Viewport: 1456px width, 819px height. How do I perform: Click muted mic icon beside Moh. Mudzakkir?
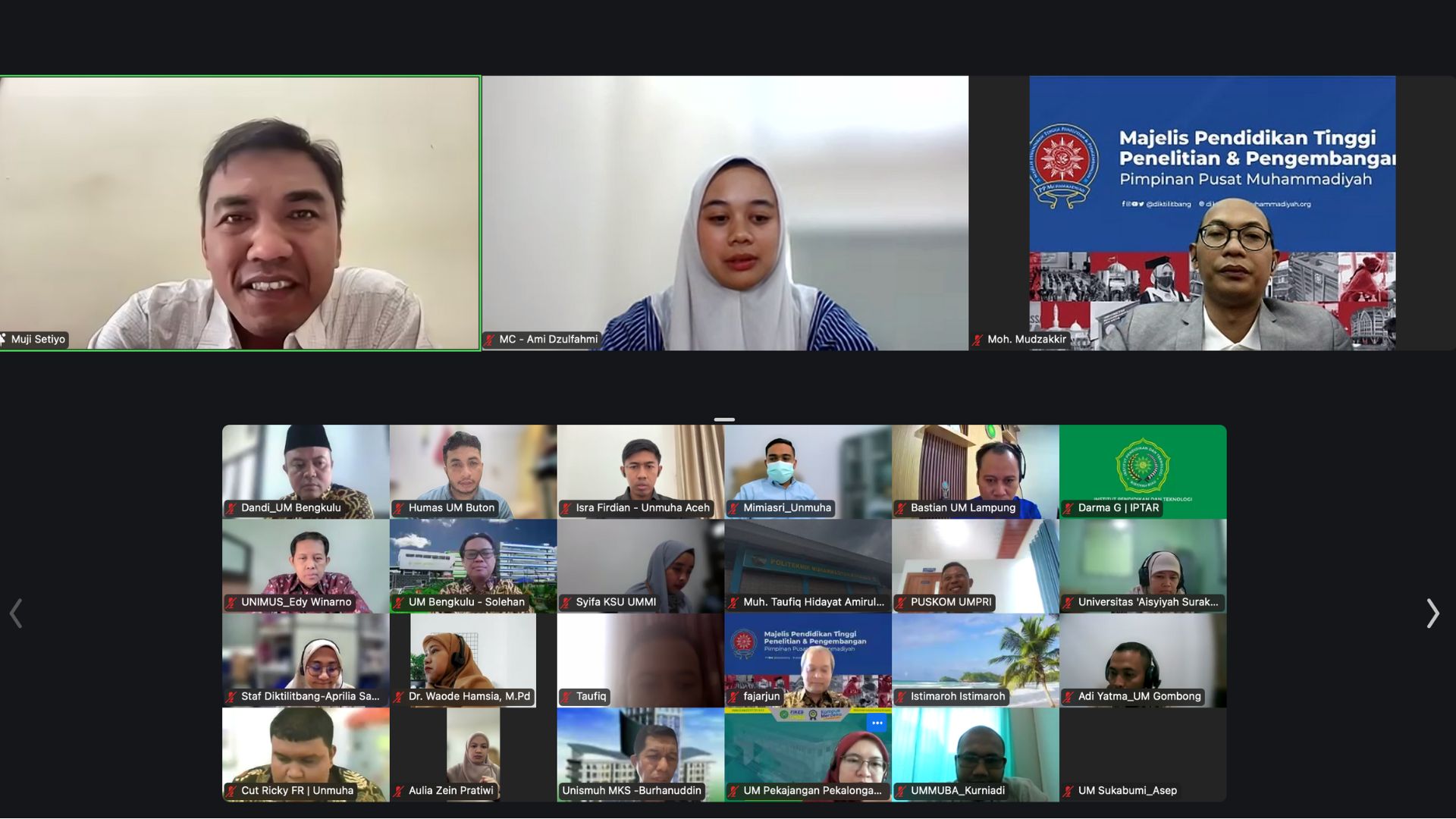(x=978, y=340)
